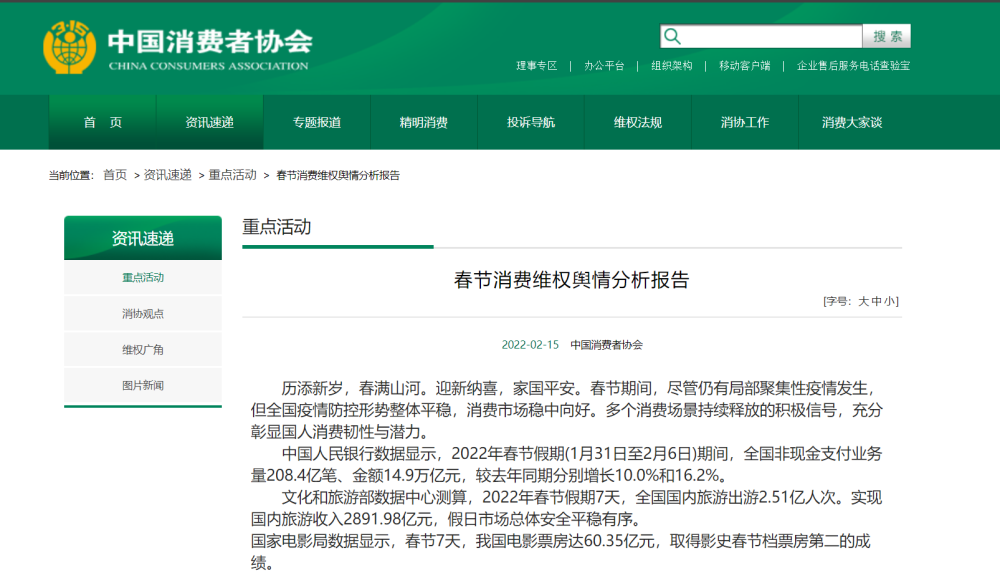Click paragraph starting 国家电影局数据显示
This screenshot has height=573, width=1000.
pos(561,551)
